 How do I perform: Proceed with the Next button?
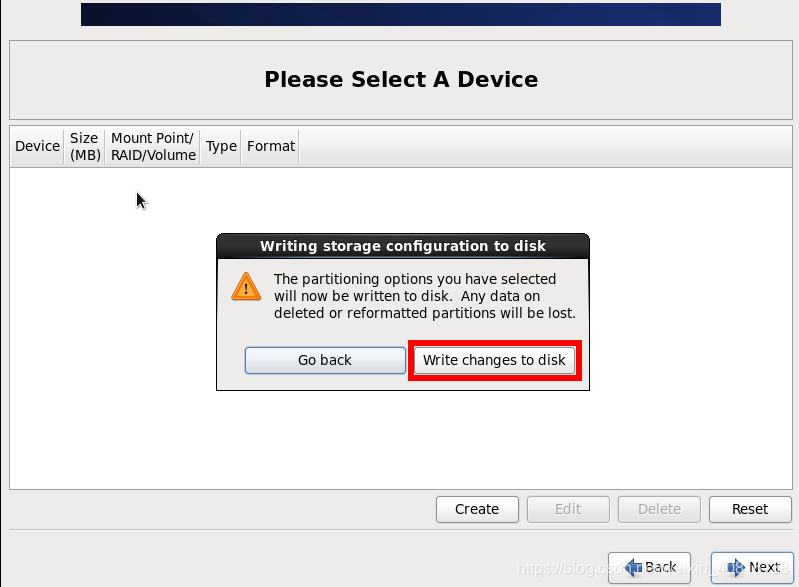[x=752, y=567]
